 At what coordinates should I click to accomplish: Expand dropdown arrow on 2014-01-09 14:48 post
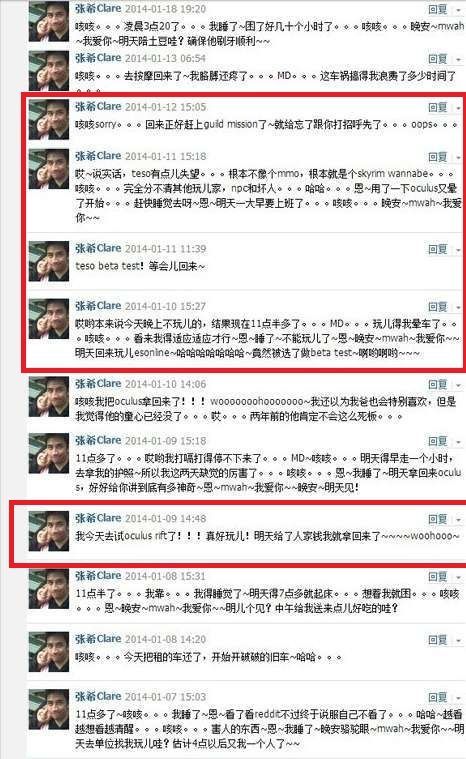pyautogui.click(x=458, y=520)
